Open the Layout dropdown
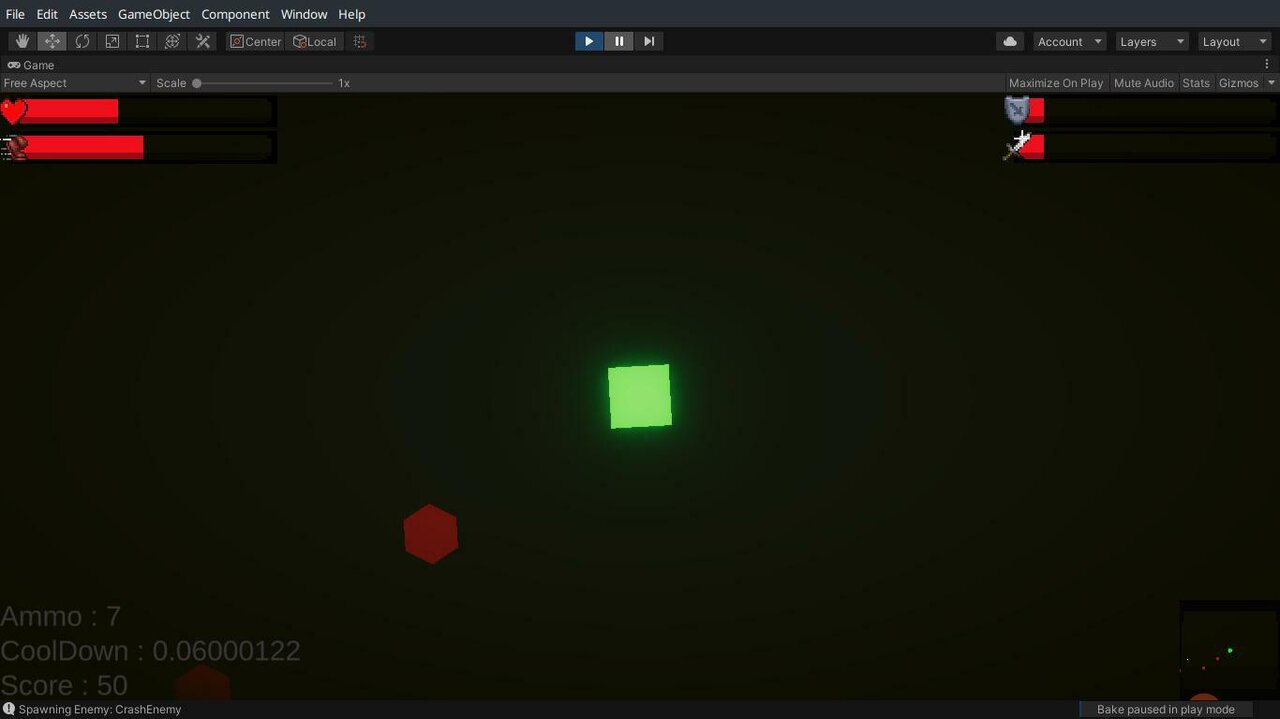The image size is (1280, 719). 1234,41
